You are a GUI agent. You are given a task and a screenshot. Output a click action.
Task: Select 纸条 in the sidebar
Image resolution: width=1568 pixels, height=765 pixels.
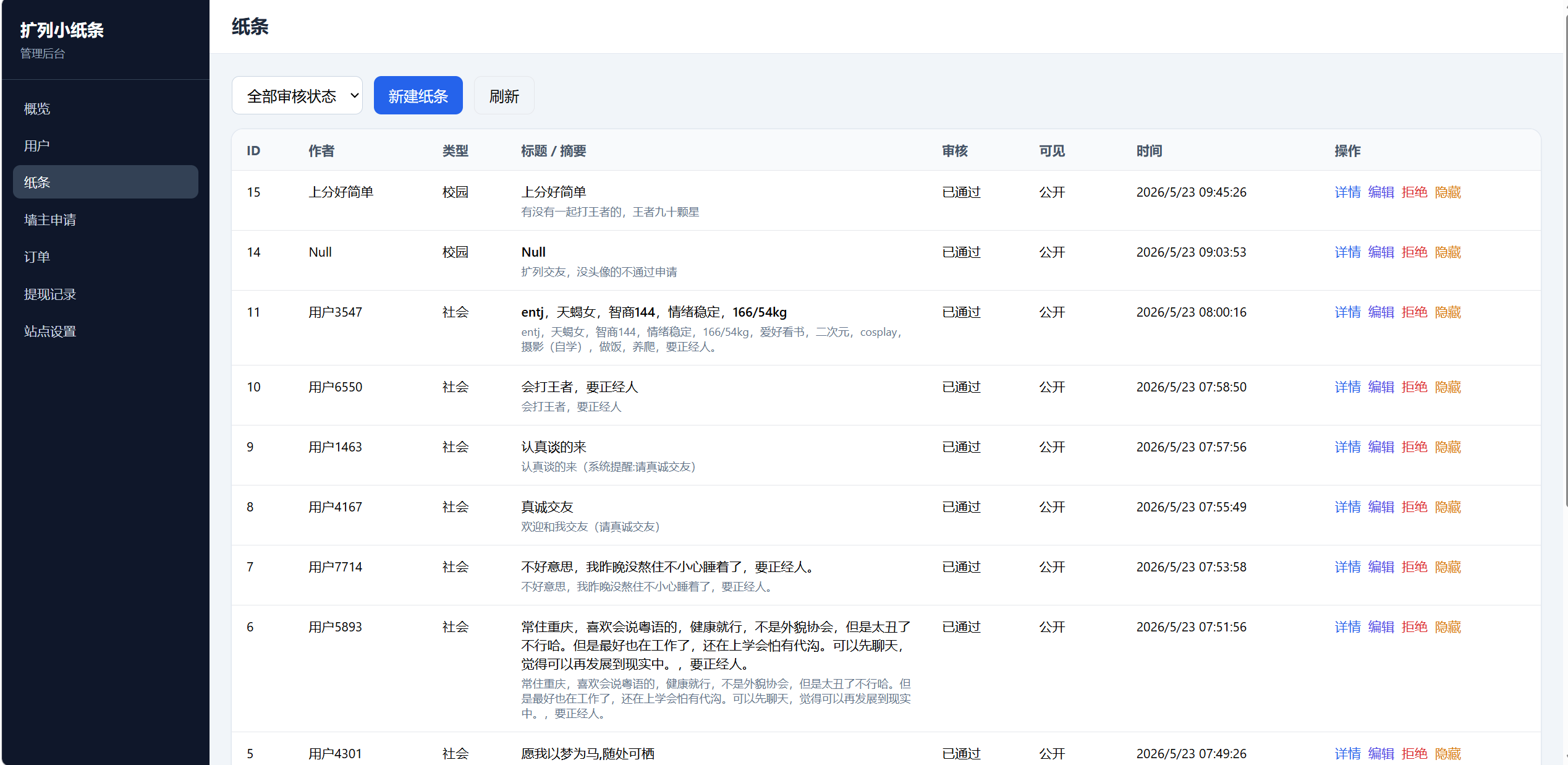[x=105, y=182]
